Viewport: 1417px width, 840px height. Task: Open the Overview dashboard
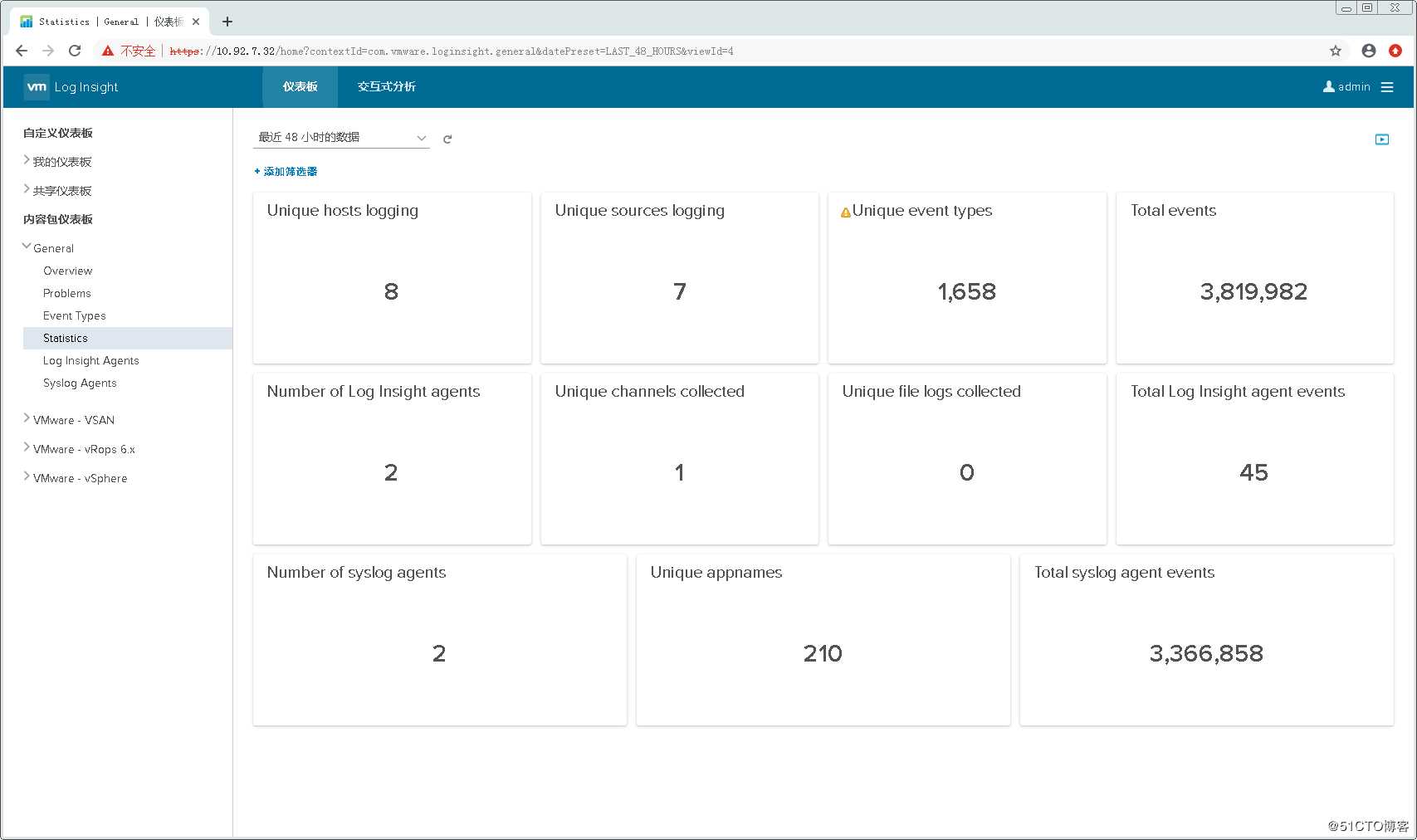point(68,271)
